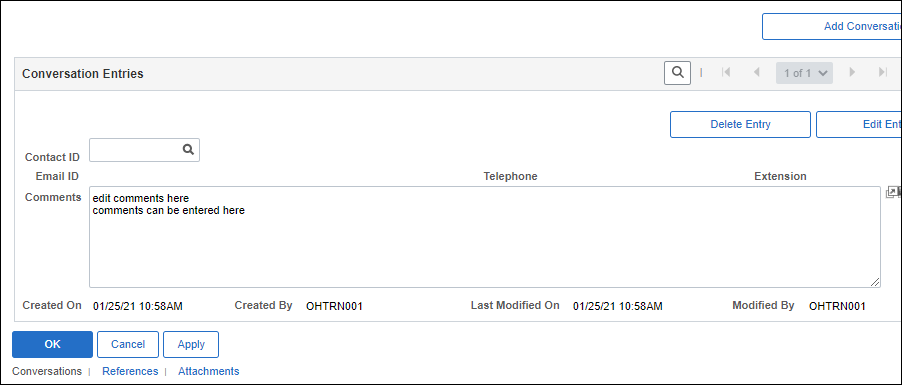This screenshot has height=385, width=902.
Task: Switch to the References tab link
Action: point(130,371)
